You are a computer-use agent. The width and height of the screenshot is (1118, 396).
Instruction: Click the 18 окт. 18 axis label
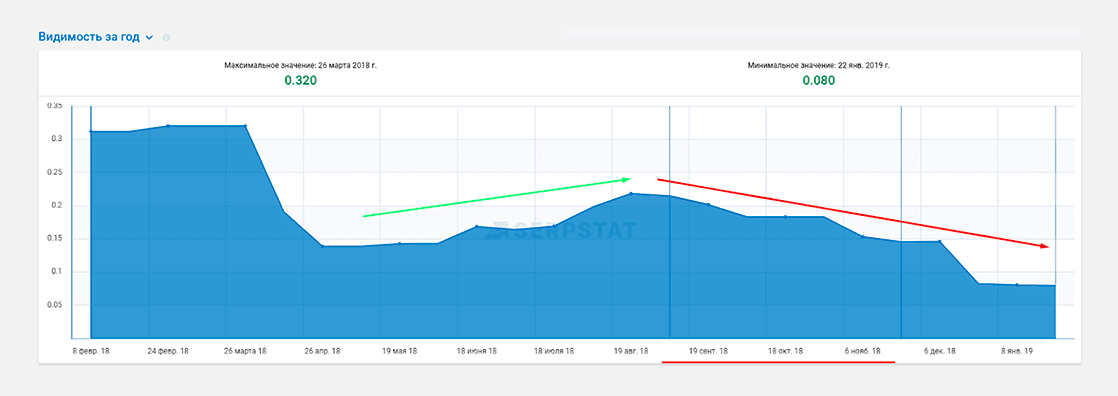tap(786, 351)
